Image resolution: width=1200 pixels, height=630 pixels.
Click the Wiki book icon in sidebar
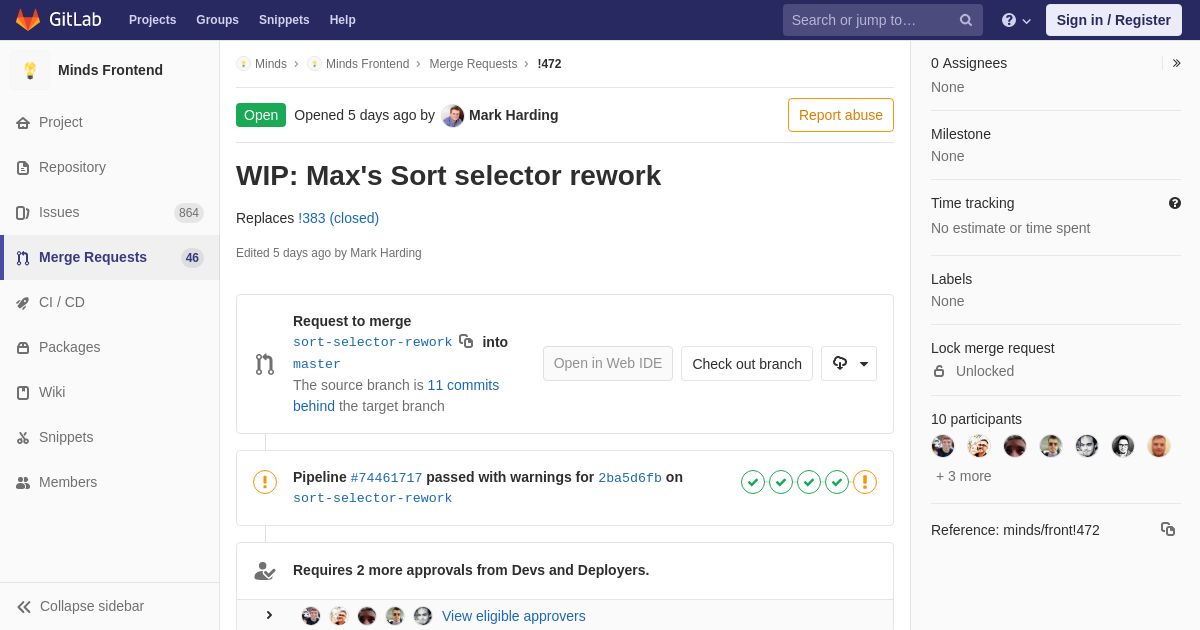pyautogui.click(x=23, y=393)
